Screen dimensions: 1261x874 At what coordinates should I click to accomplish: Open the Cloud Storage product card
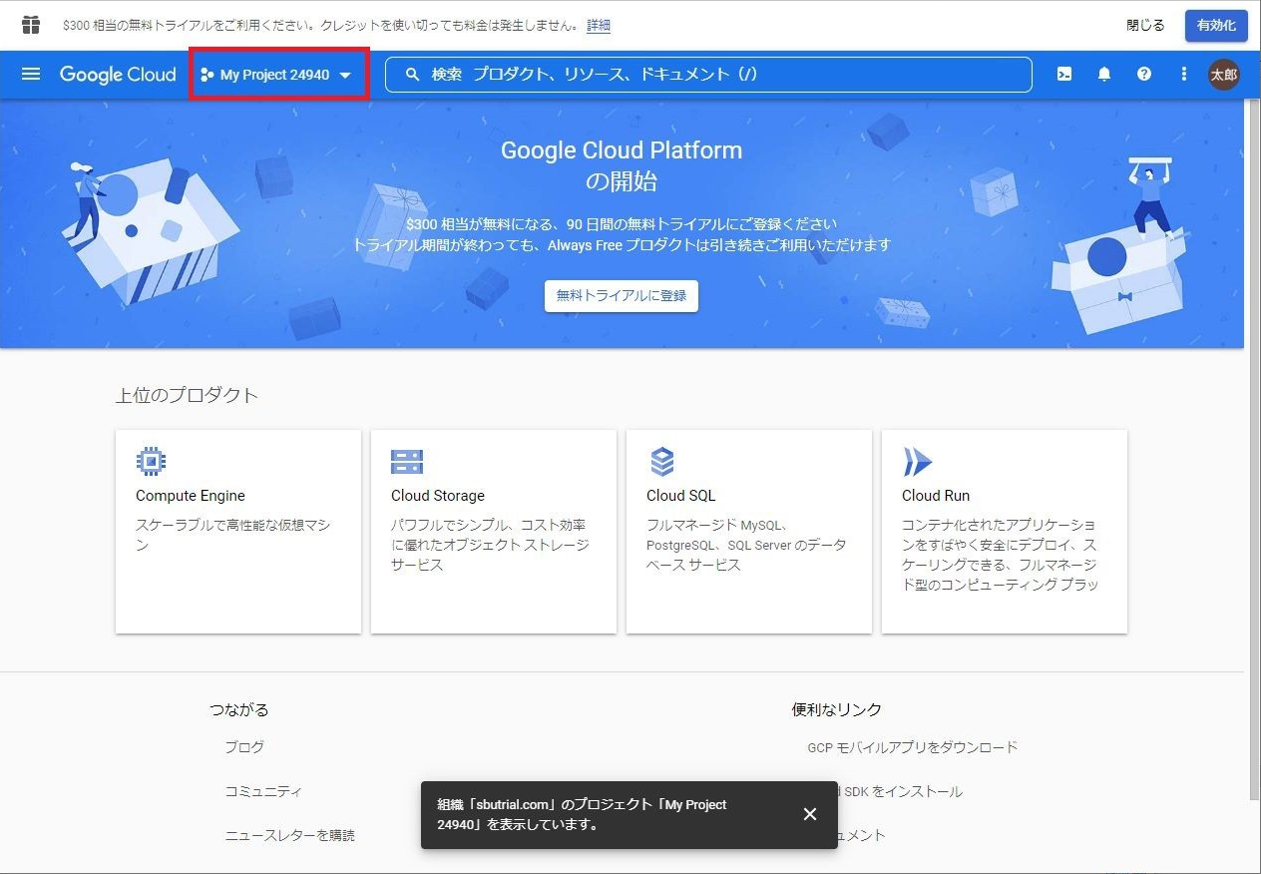[493, 531]
